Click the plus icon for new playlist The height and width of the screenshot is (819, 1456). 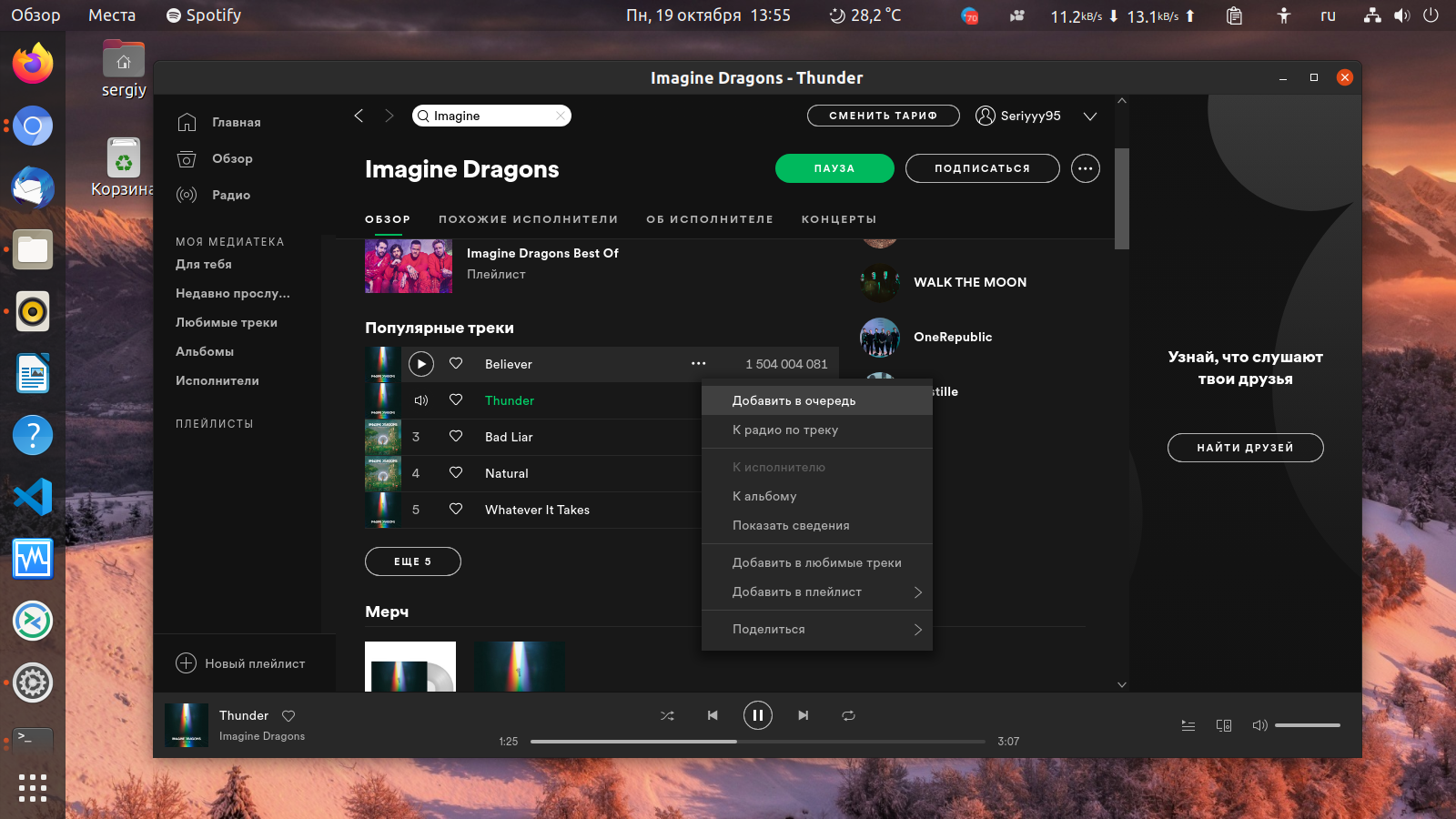(186, 663)
